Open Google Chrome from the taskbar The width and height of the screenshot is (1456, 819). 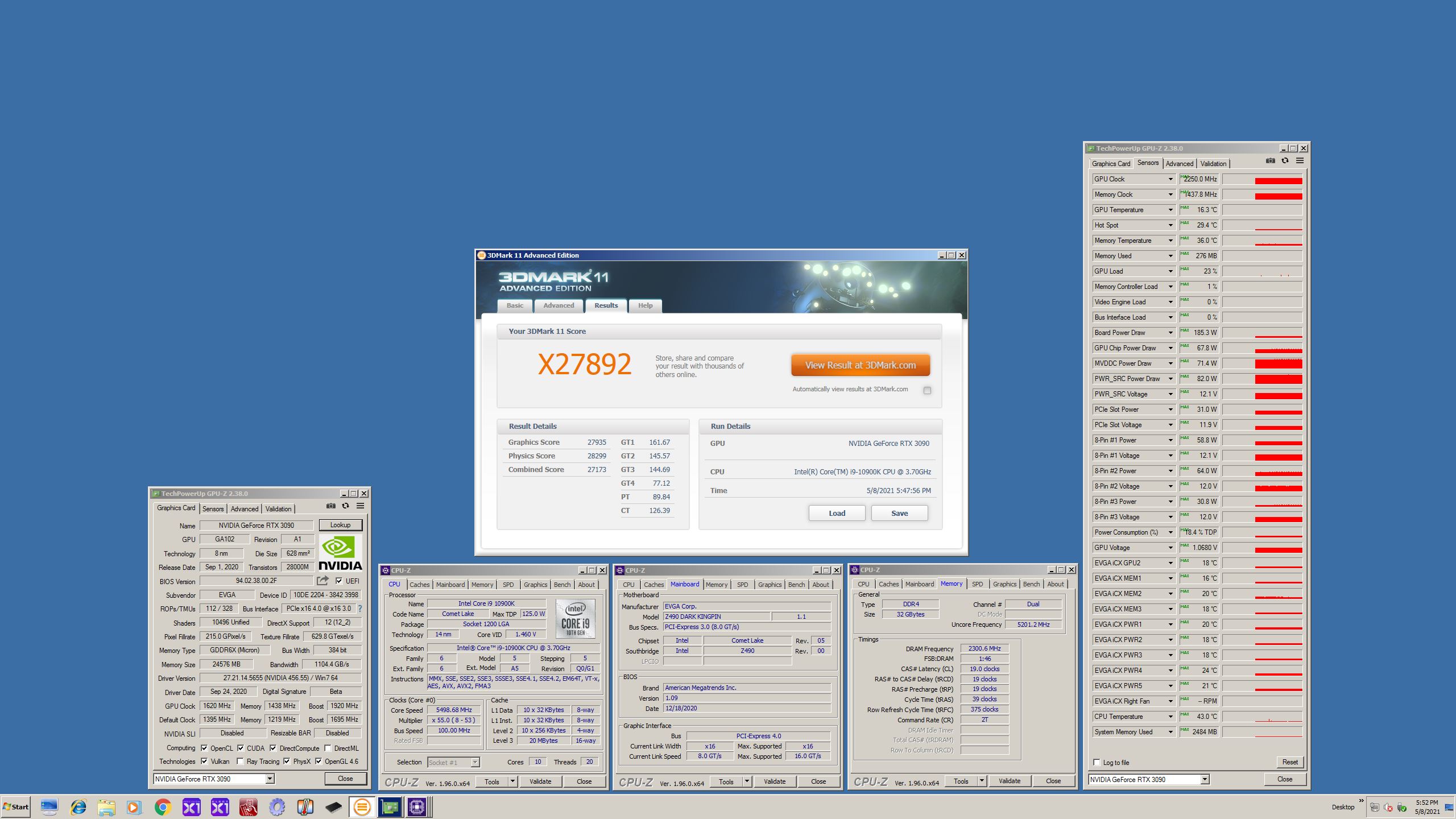click(x=163, y=807)
